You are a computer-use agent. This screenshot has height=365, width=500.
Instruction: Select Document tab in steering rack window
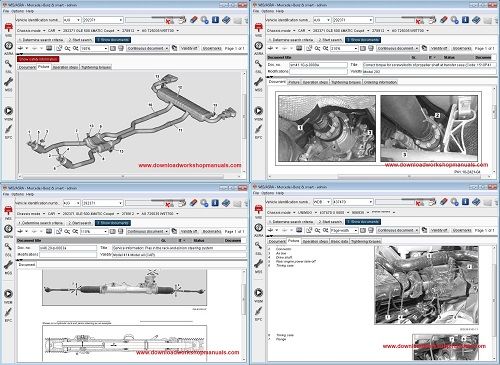pyautogui.click(x=27, y=264)
